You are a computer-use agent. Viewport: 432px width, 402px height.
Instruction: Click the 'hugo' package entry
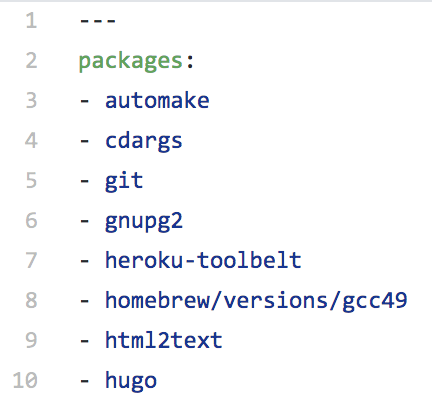[x=131, y=382]
